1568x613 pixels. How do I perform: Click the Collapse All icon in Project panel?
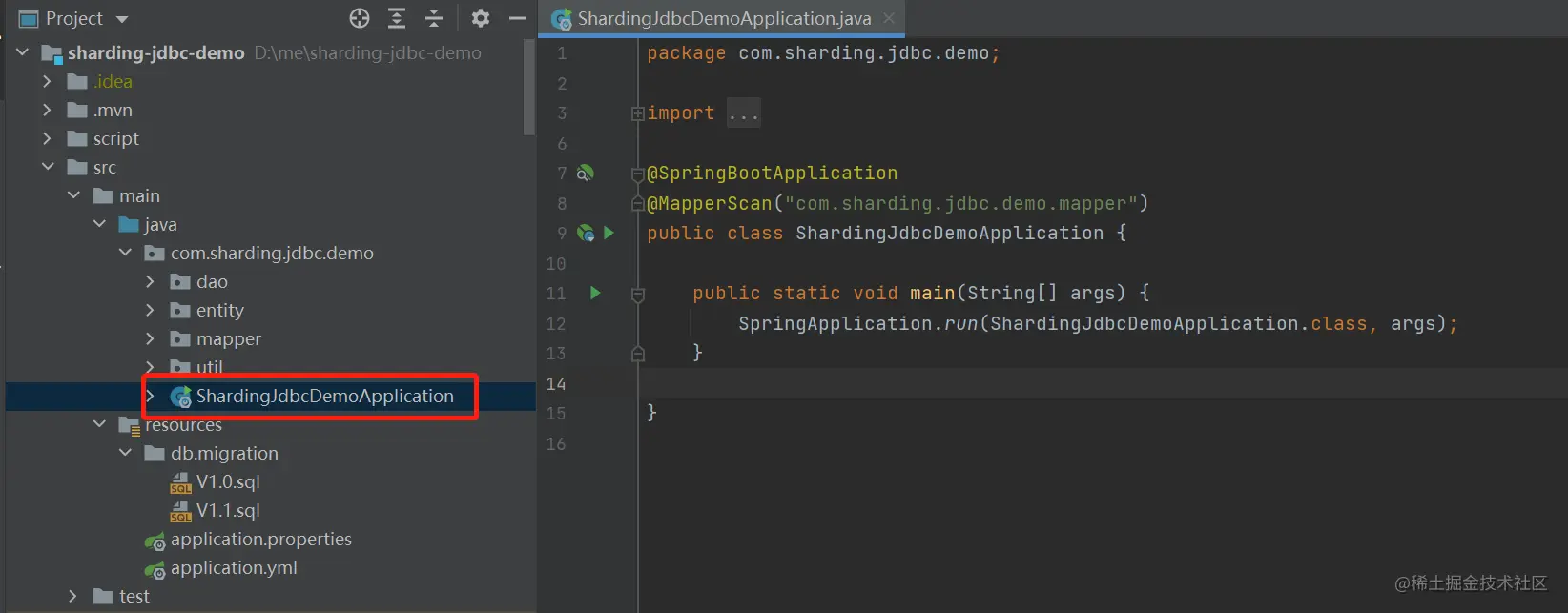(x=434, y=18)
